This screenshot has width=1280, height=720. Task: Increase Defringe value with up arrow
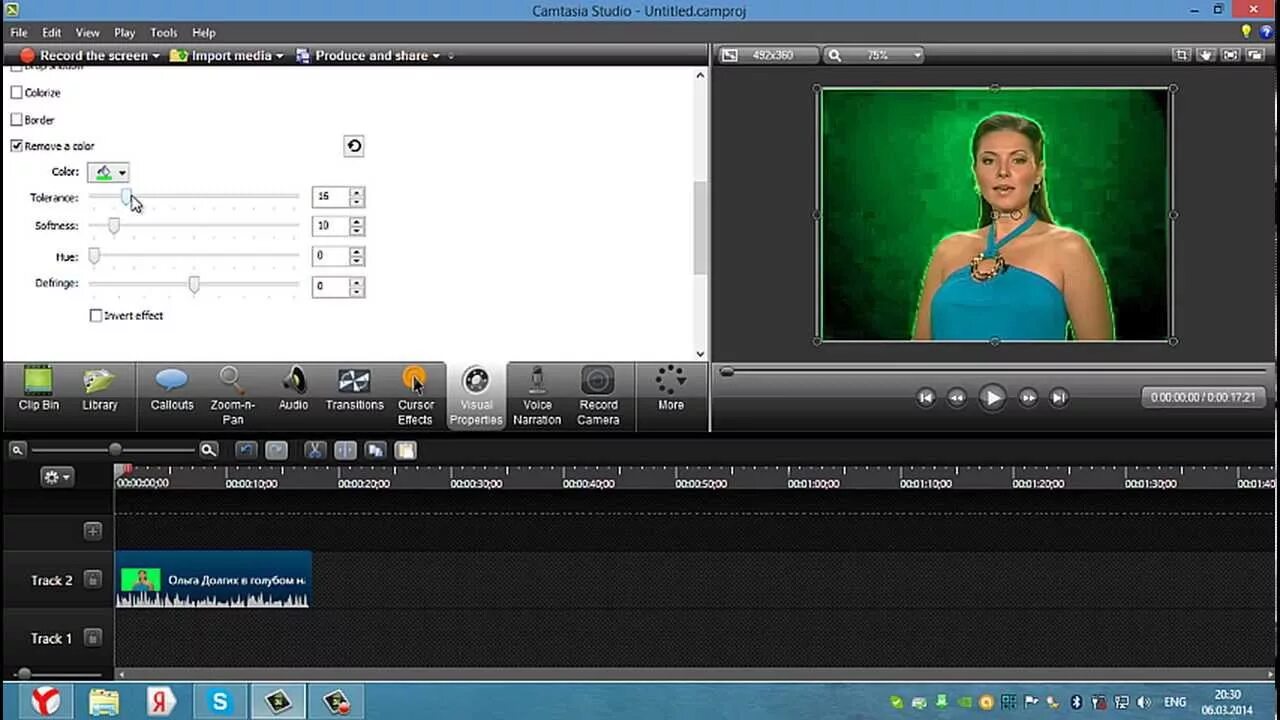pos(357,282)
